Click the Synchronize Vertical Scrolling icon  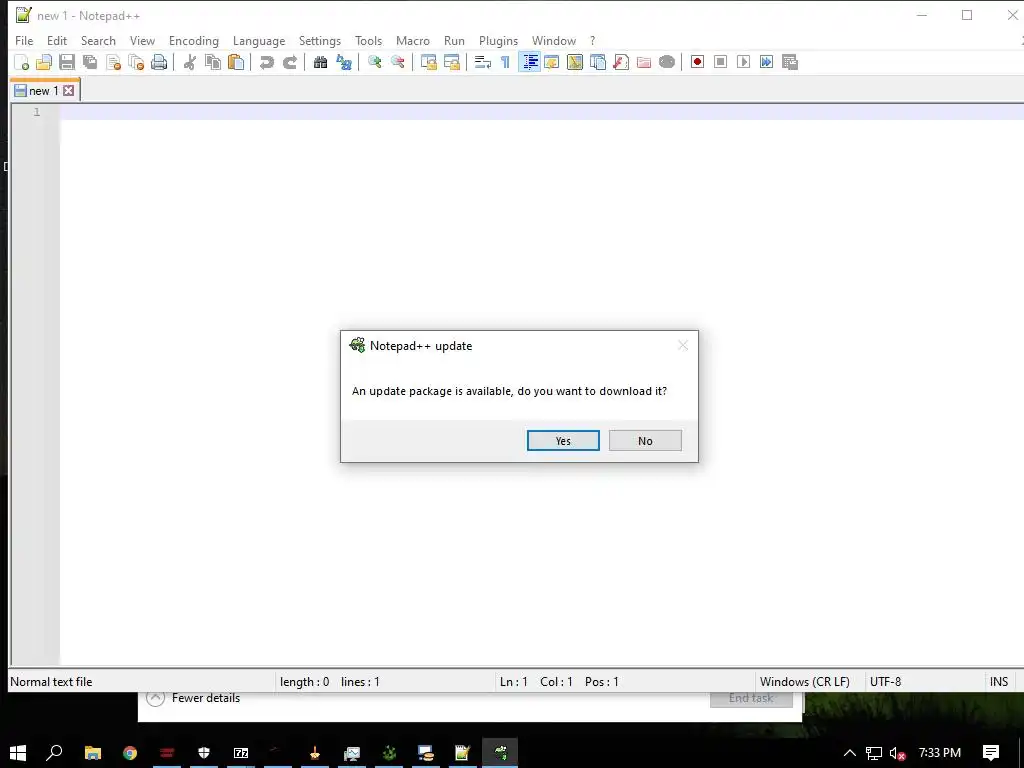428,62
